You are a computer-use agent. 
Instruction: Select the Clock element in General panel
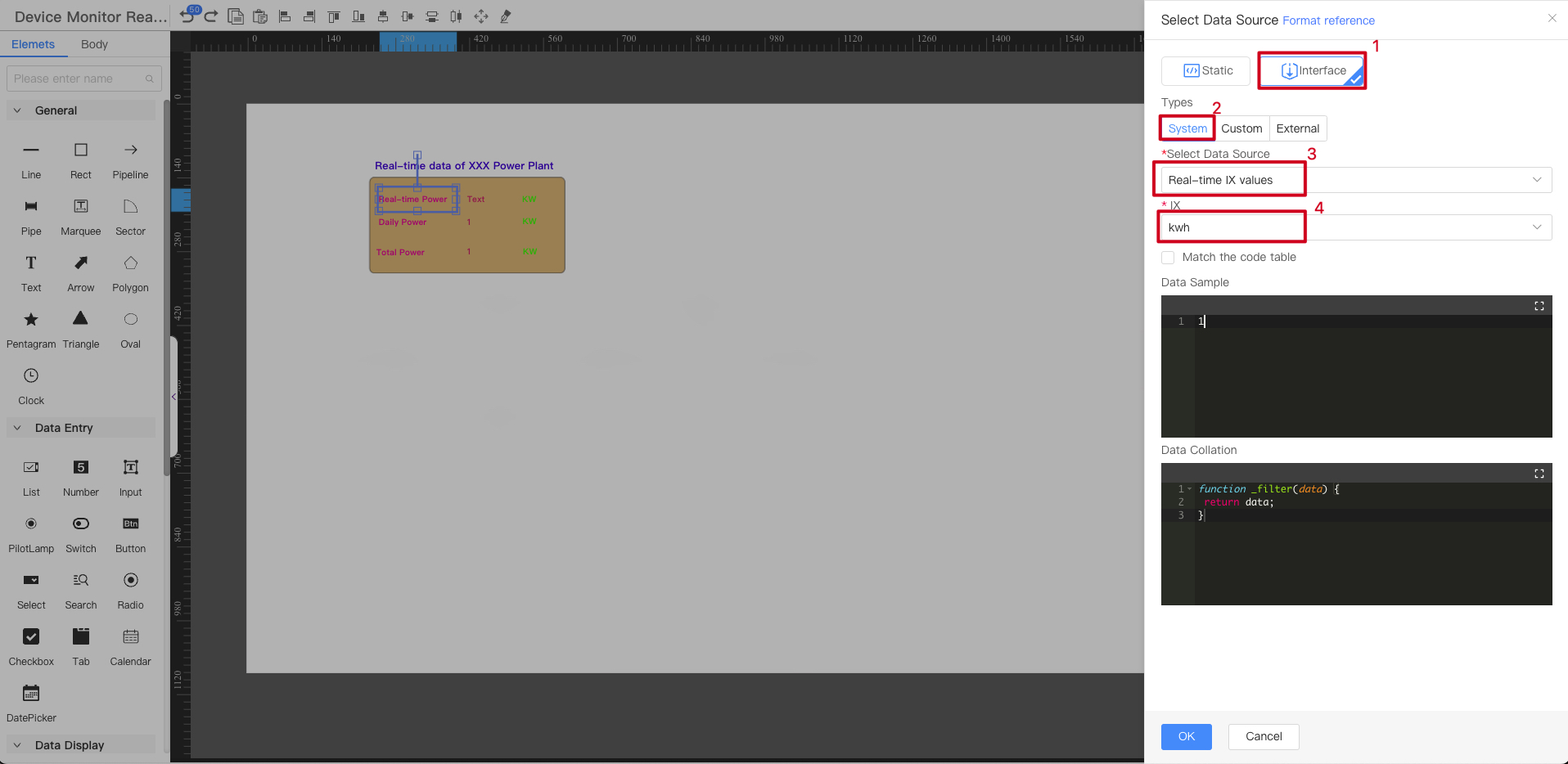click(30, 384)
